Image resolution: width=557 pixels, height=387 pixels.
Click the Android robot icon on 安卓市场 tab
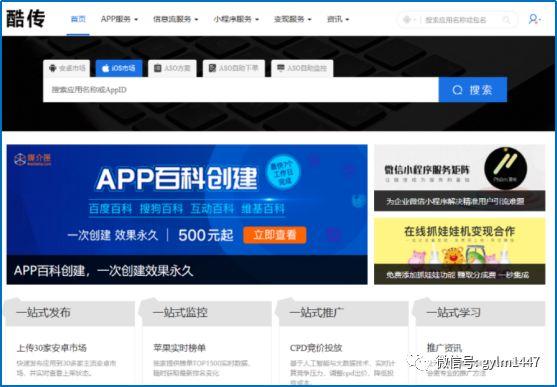53,68
